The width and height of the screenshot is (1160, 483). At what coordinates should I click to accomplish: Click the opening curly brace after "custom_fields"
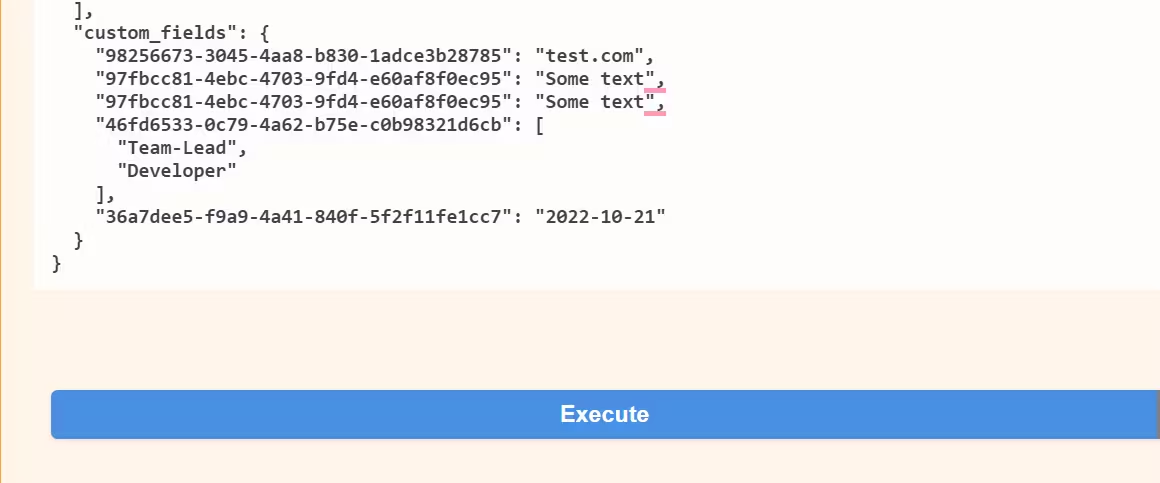click(265, 33)
